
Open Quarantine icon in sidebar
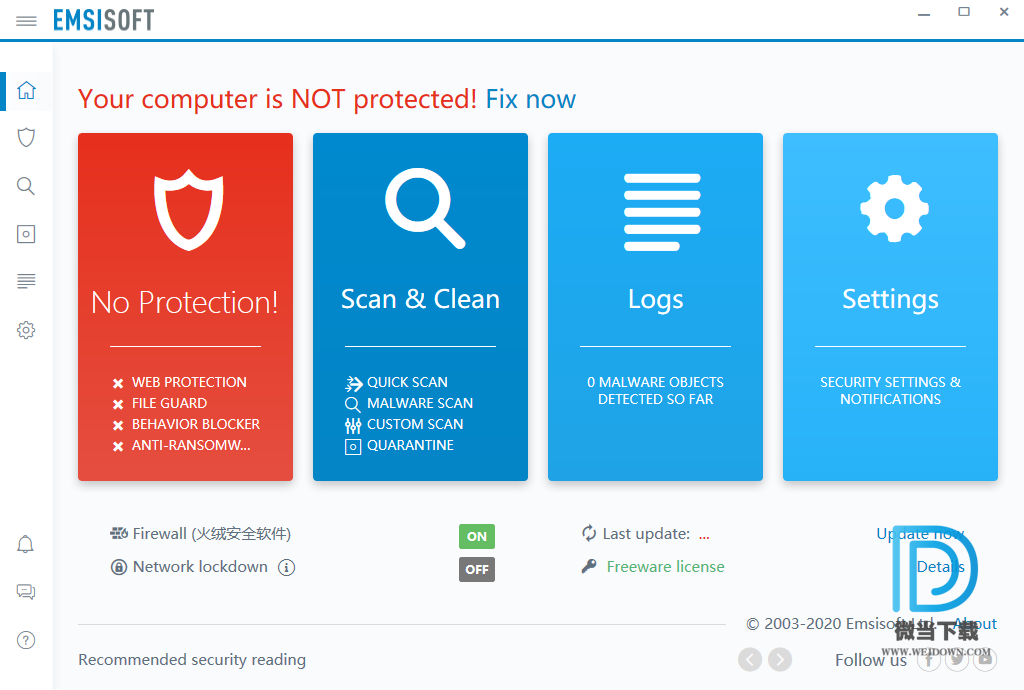tap(26, 234)
